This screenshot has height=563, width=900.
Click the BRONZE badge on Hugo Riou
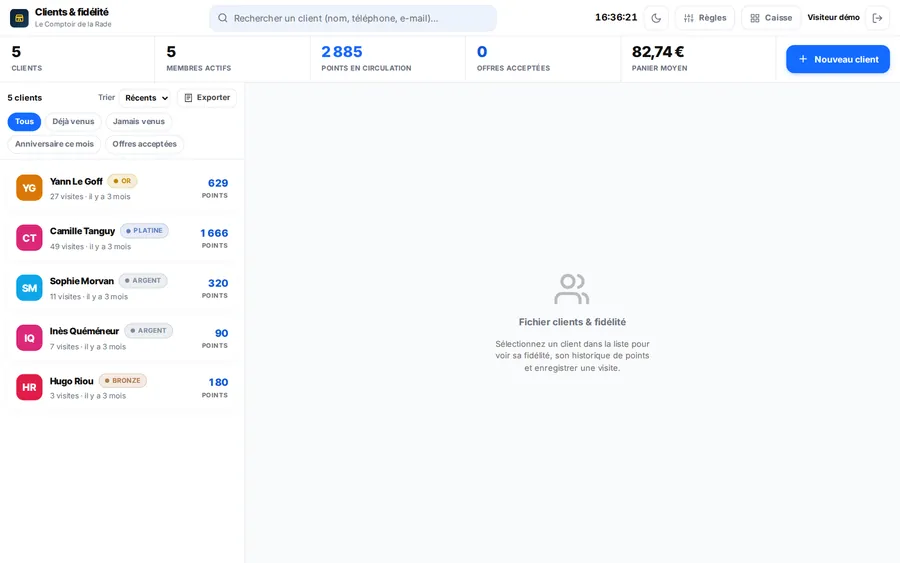pyautogui.click(x=123, y=380)
